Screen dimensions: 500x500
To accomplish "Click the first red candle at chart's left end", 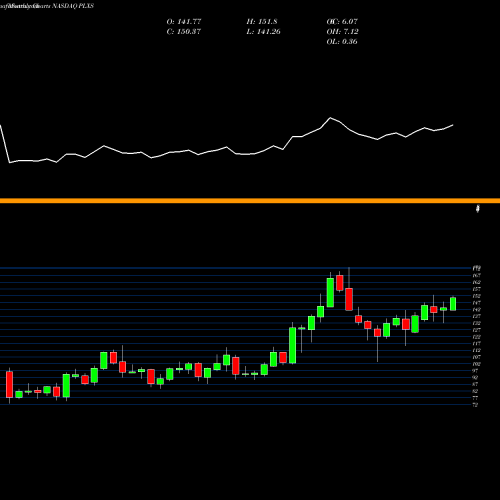I will point(9,384).
